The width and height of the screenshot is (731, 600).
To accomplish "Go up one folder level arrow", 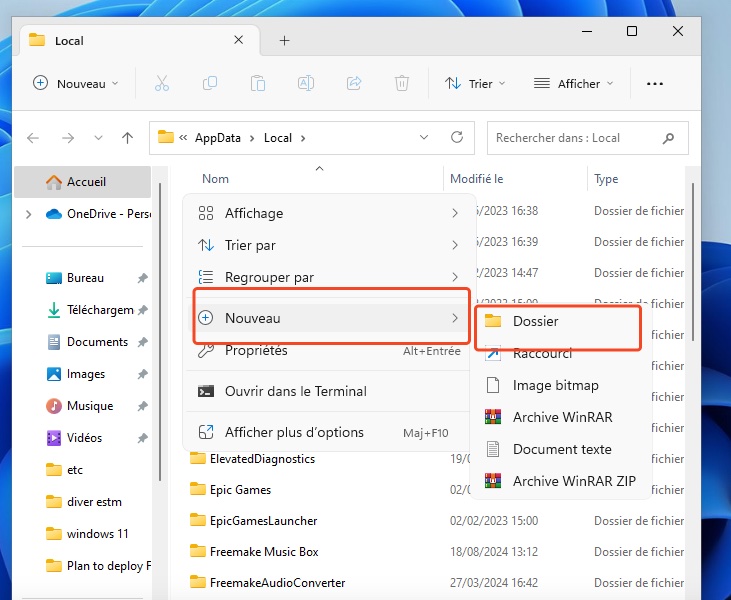I will pyautogui.click(x=127, y=138).
